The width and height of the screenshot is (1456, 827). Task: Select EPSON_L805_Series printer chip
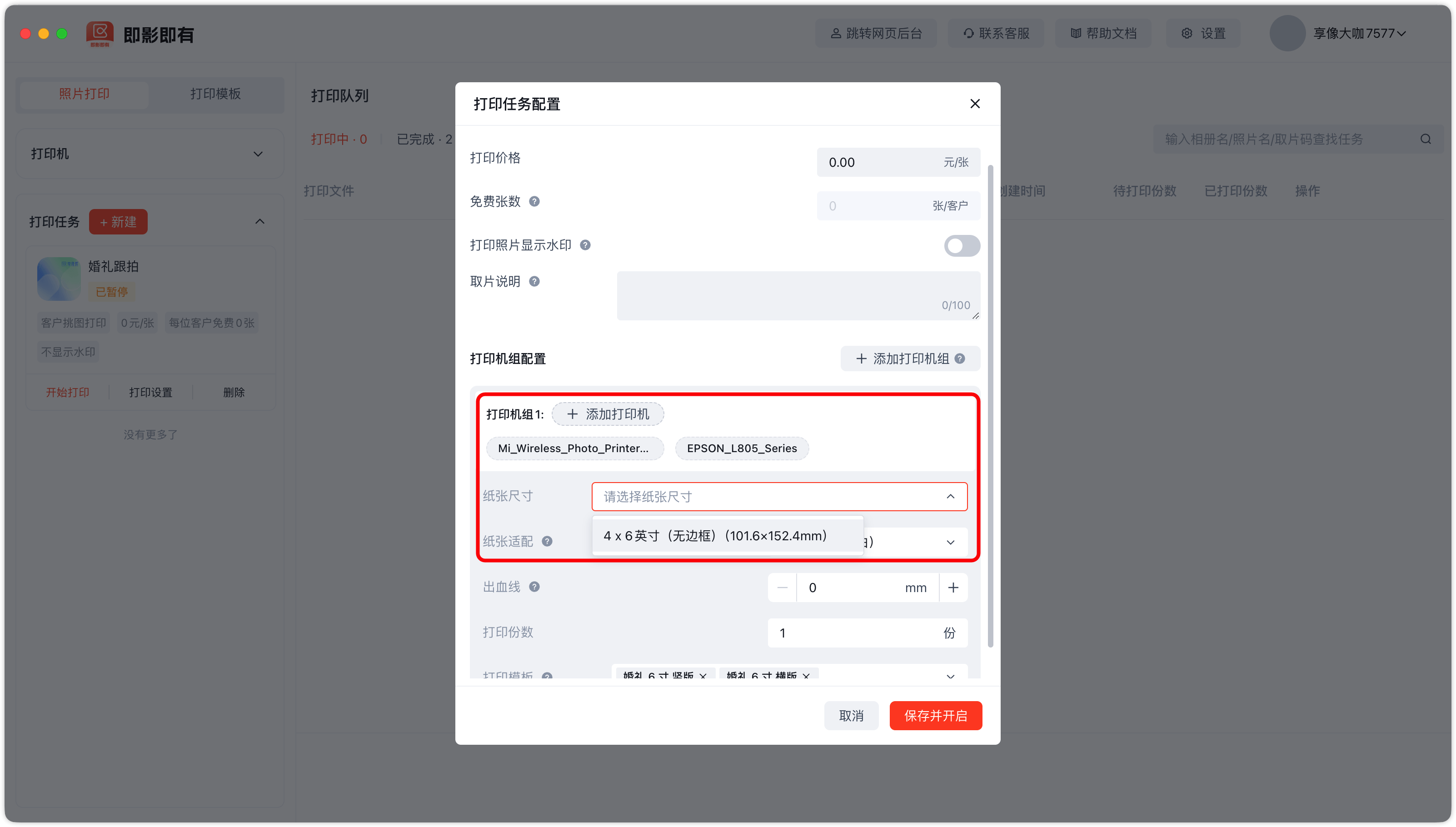pos(742,448)
